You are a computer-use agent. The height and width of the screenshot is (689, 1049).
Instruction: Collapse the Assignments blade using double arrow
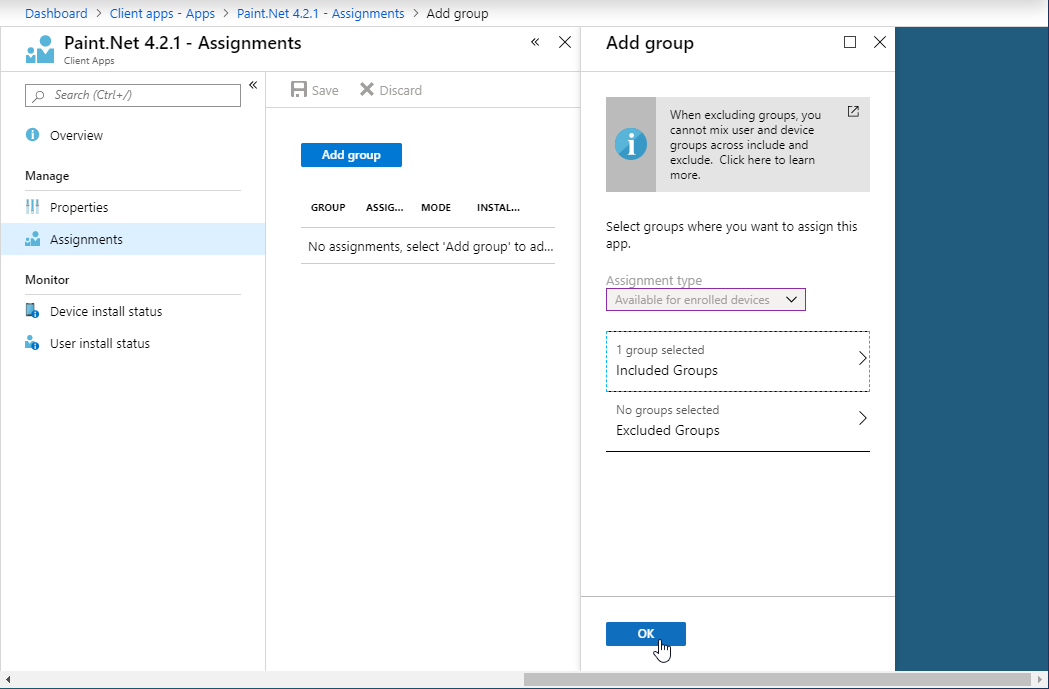click(535, 42)
